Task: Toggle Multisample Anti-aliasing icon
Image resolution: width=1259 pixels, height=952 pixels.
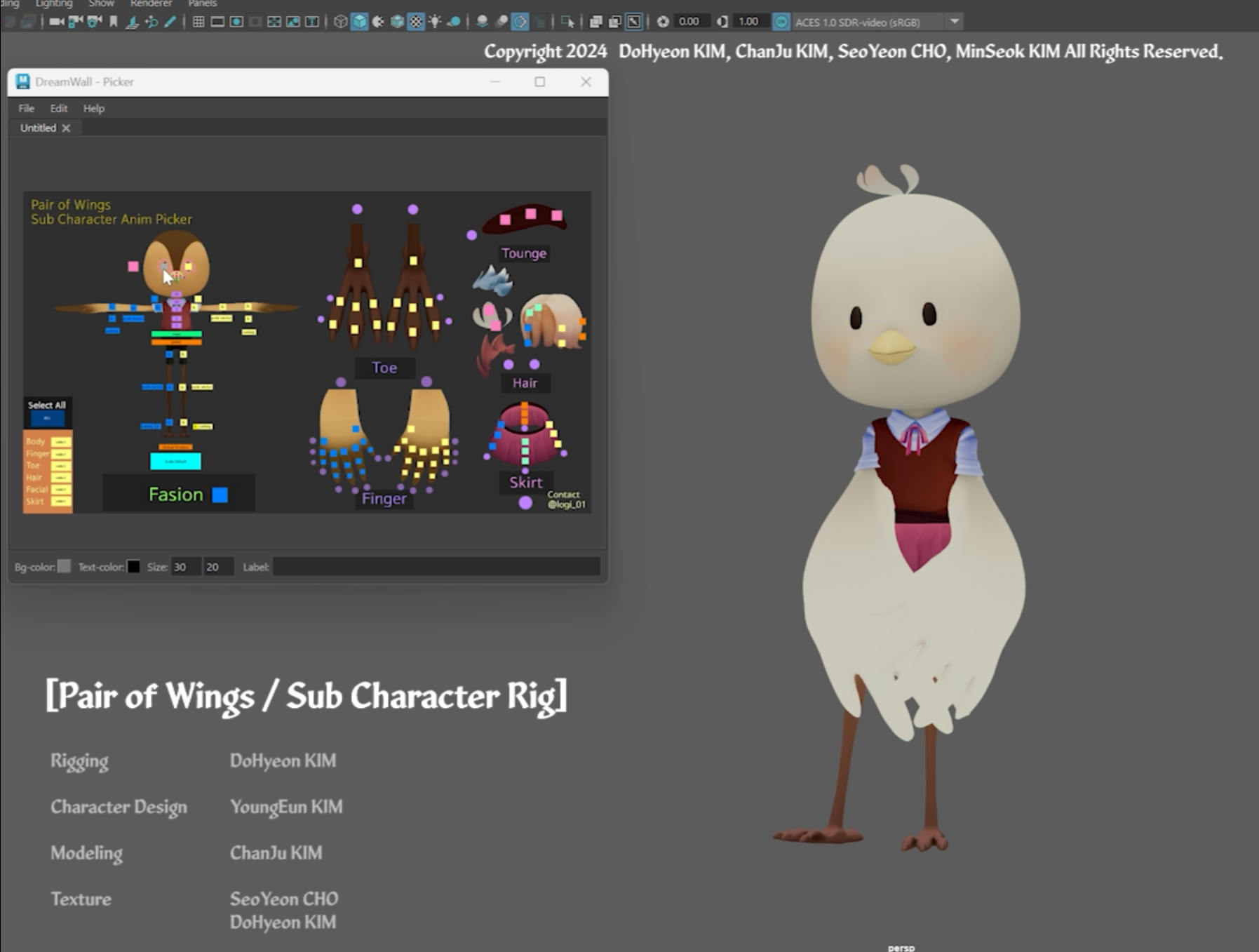Action: point(520,22)
